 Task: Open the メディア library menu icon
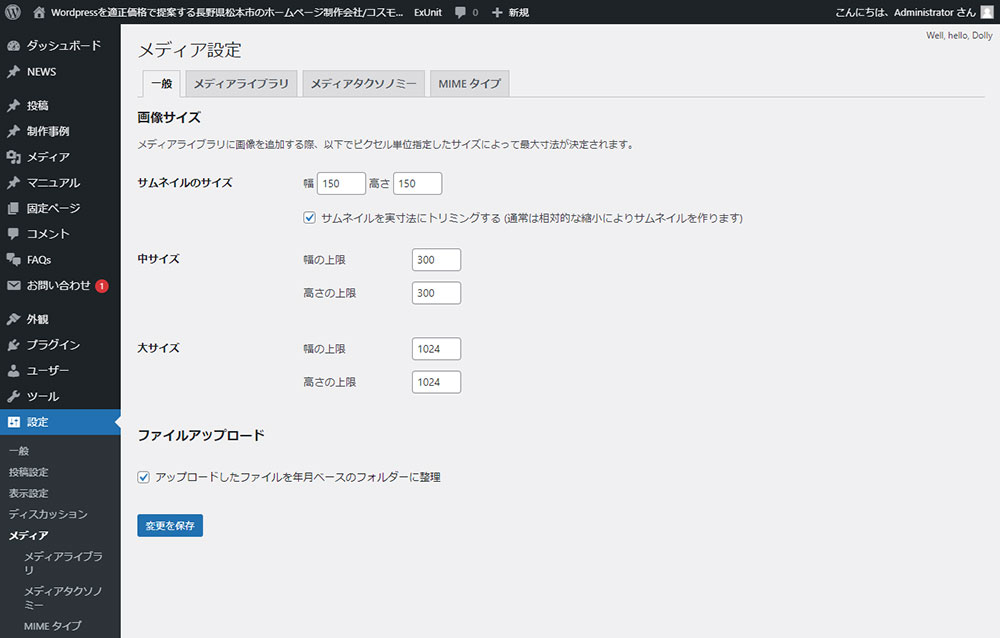click(13, 157)
